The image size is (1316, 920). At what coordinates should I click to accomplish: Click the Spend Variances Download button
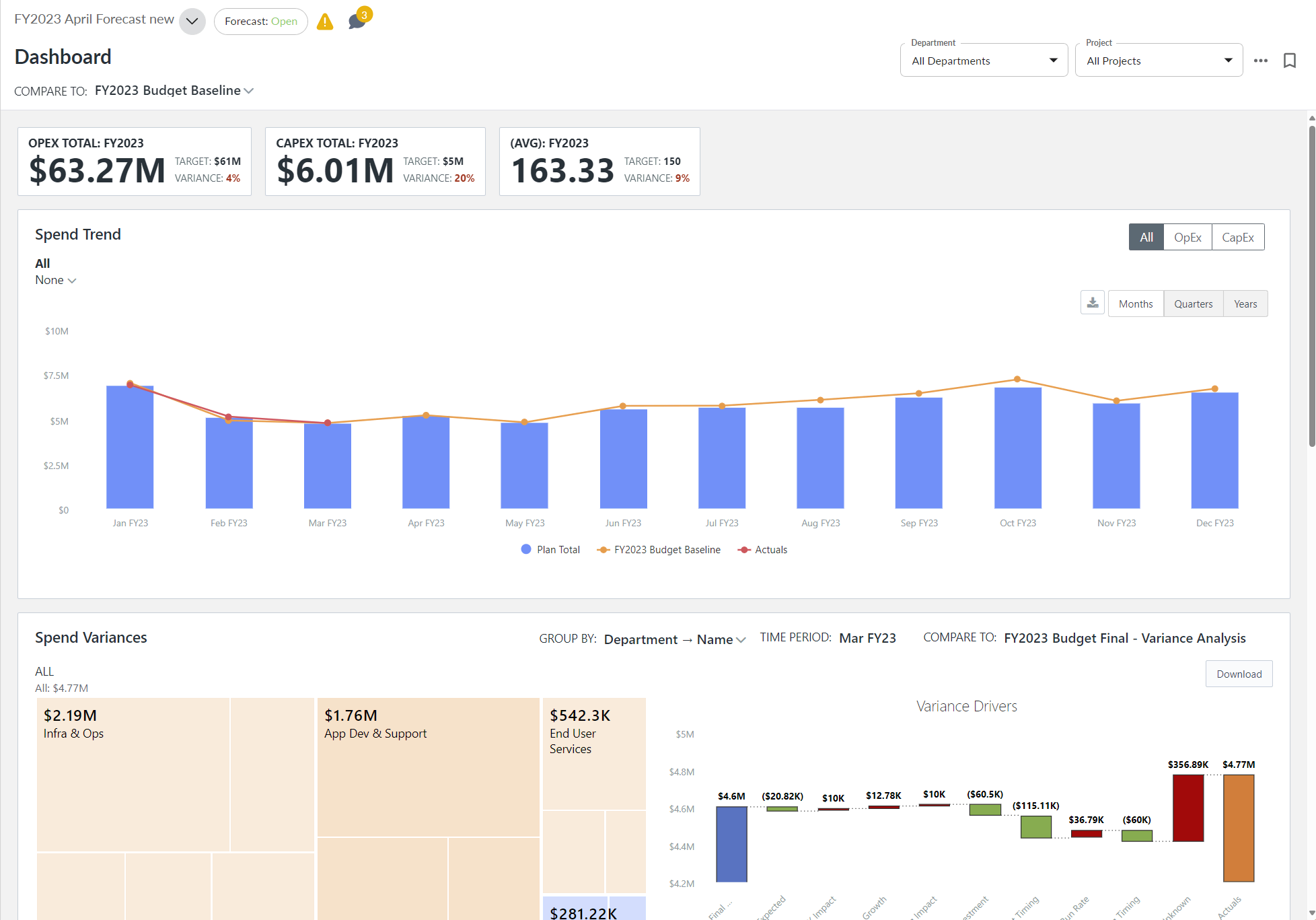point(1239,674)
